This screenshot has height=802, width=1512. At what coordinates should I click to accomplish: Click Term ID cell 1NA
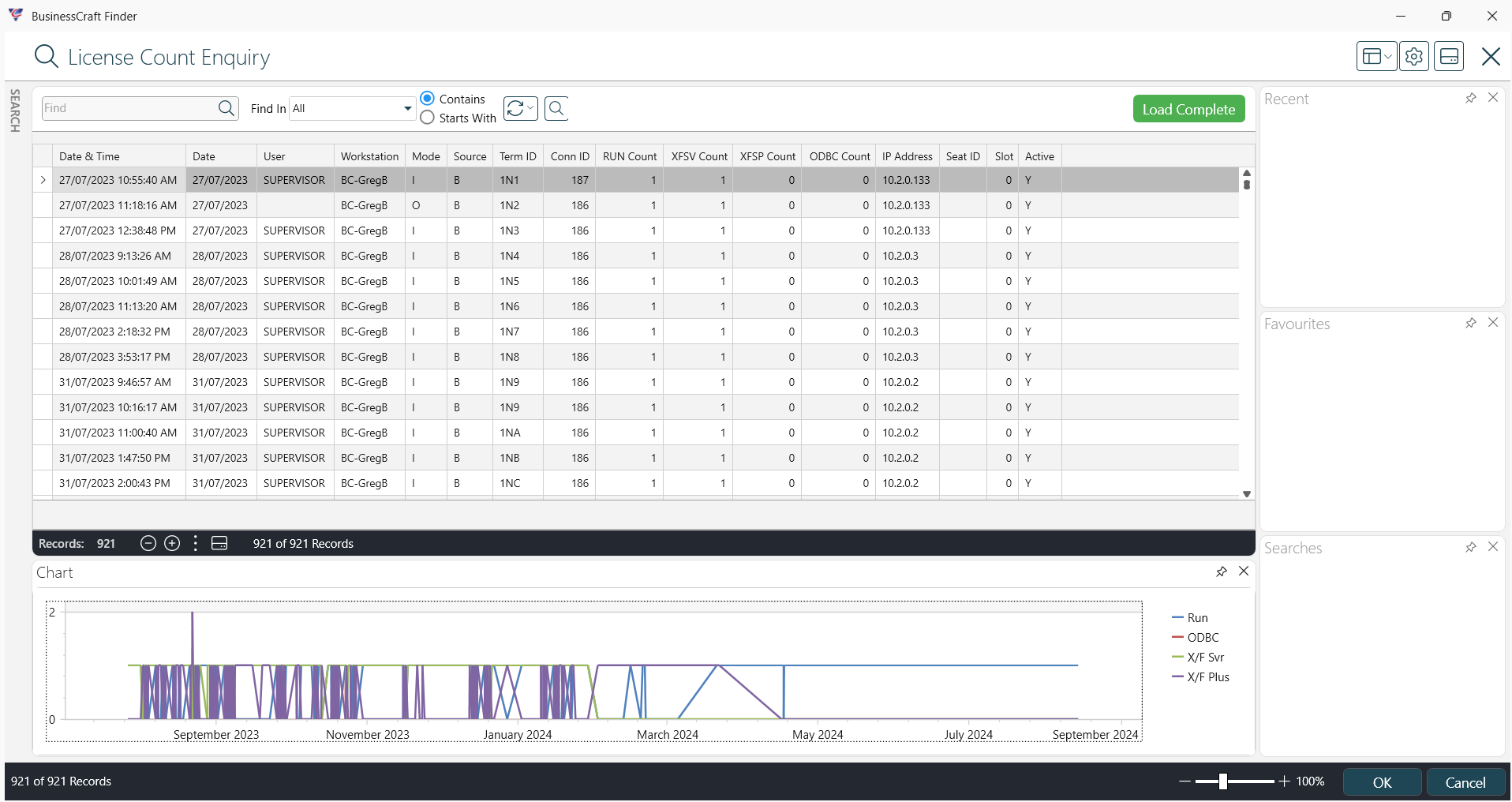pyautogui.click(x=518, y=433)
